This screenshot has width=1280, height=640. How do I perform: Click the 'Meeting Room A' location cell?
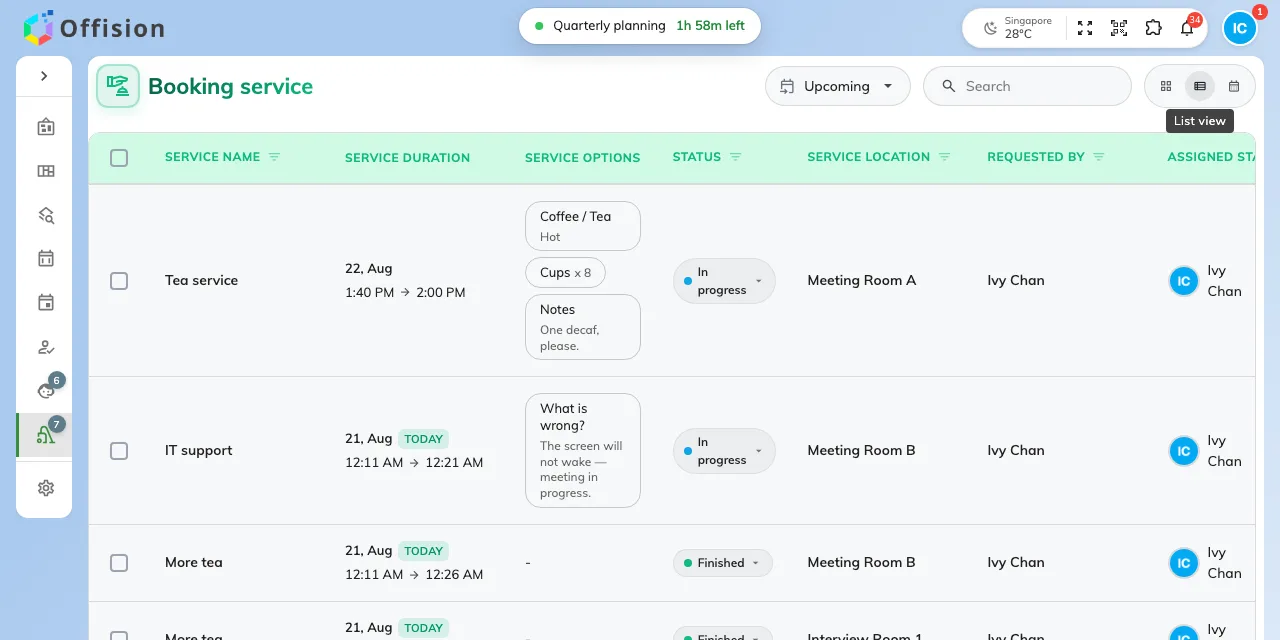(862, 281)
